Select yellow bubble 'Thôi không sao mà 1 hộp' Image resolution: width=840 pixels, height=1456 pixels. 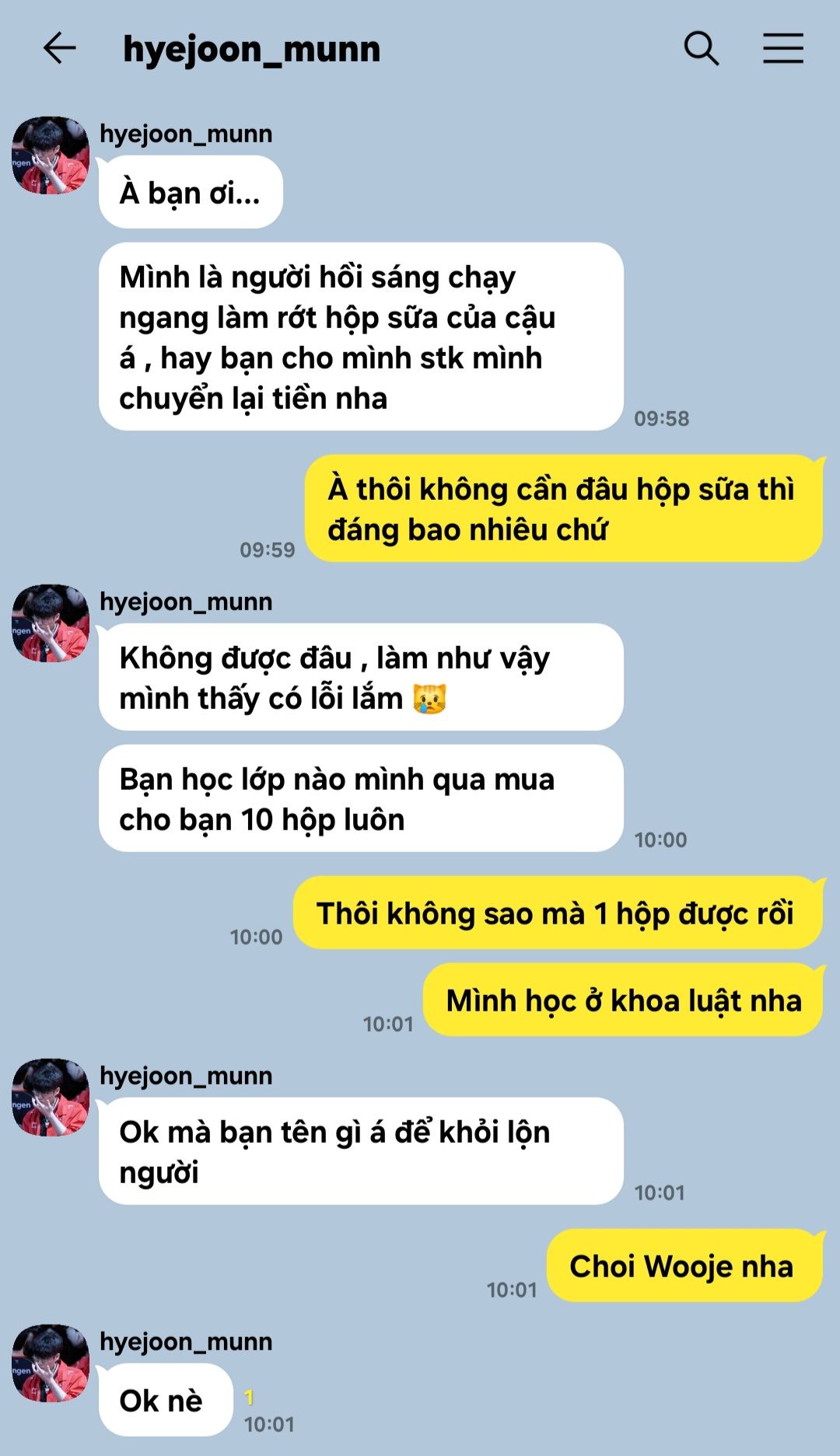(x=558, y=913)
